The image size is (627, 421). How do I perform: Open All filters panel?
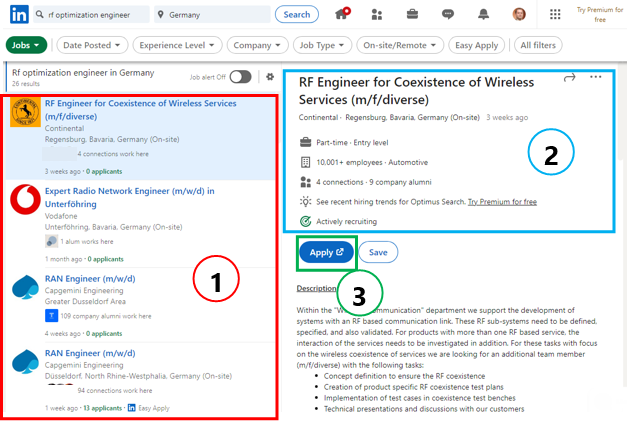(x=538, y=45)
